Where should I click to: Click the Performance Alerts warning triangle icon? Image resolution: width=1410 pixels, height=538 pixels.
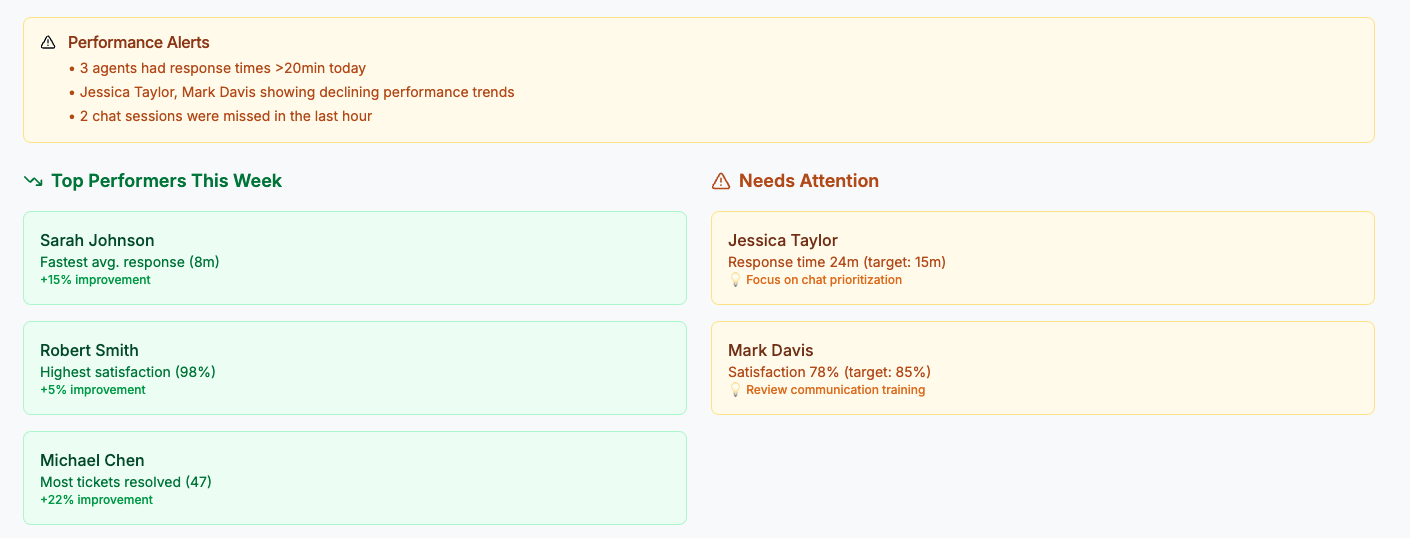click(48, 43)
